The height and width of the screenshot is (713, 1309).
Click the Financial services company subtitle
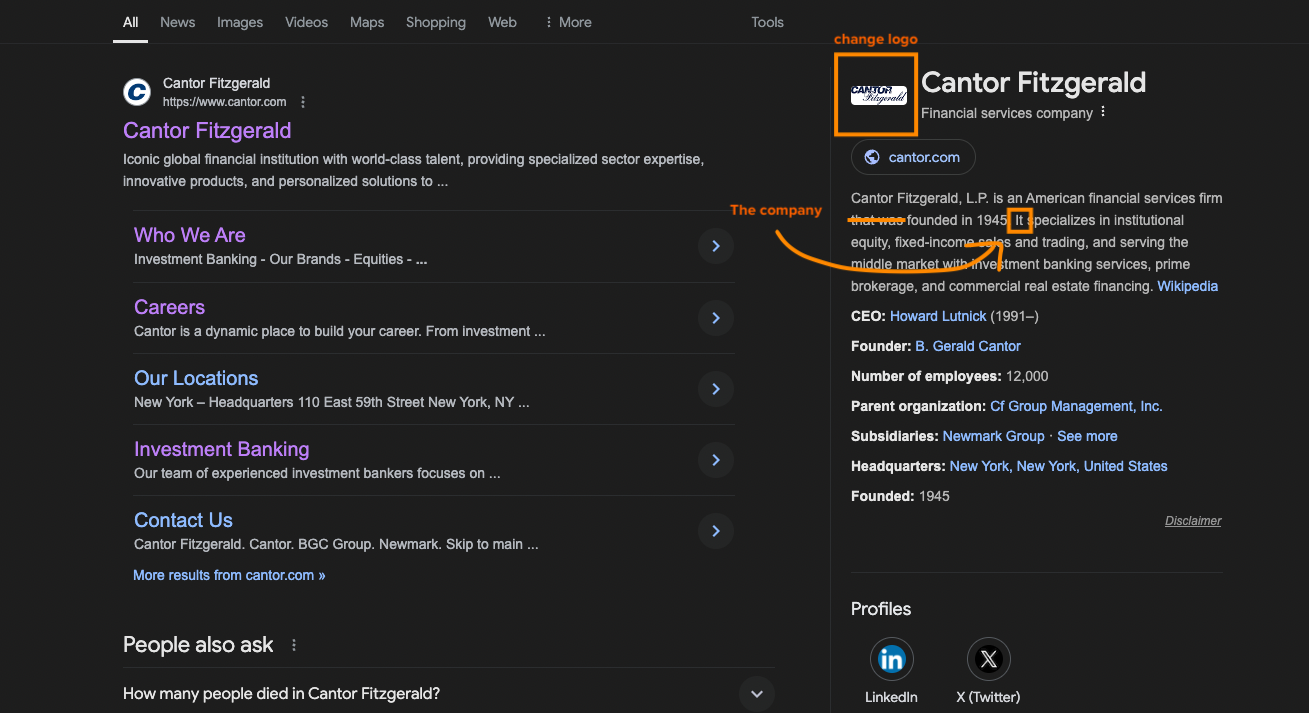click(x=1007, y=113)
